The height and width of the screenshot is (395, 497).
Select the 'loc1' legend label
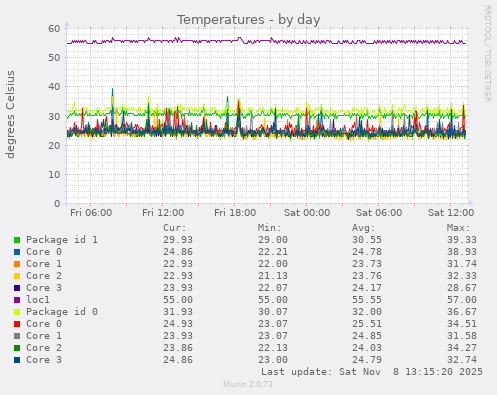point(38,300)
